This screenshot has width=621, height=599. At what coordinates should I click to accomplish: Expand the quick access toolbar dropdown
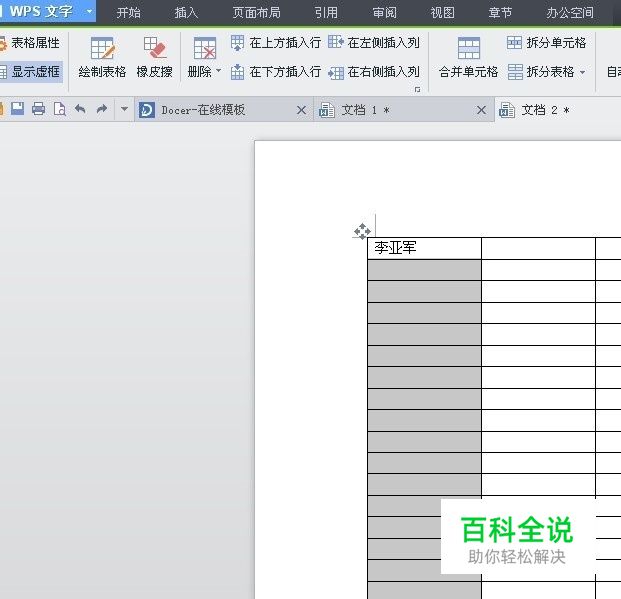124,109
